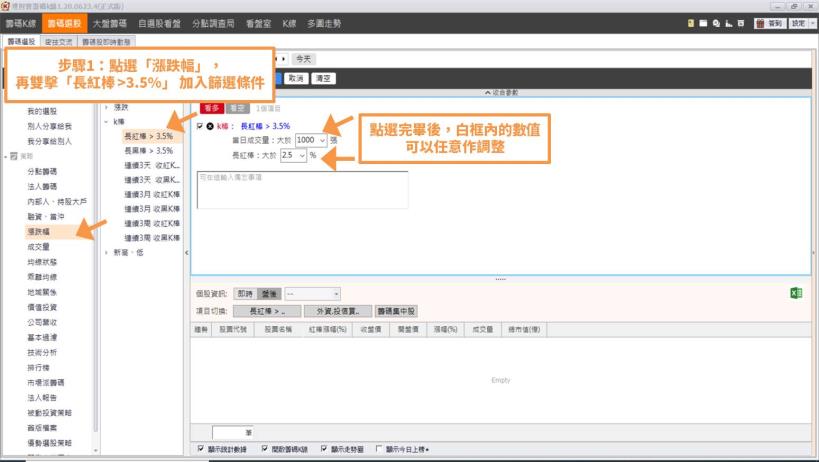819x462 pixels.
Task: Sort by the 收盤價 column header
Action: (x=371, y=329)
